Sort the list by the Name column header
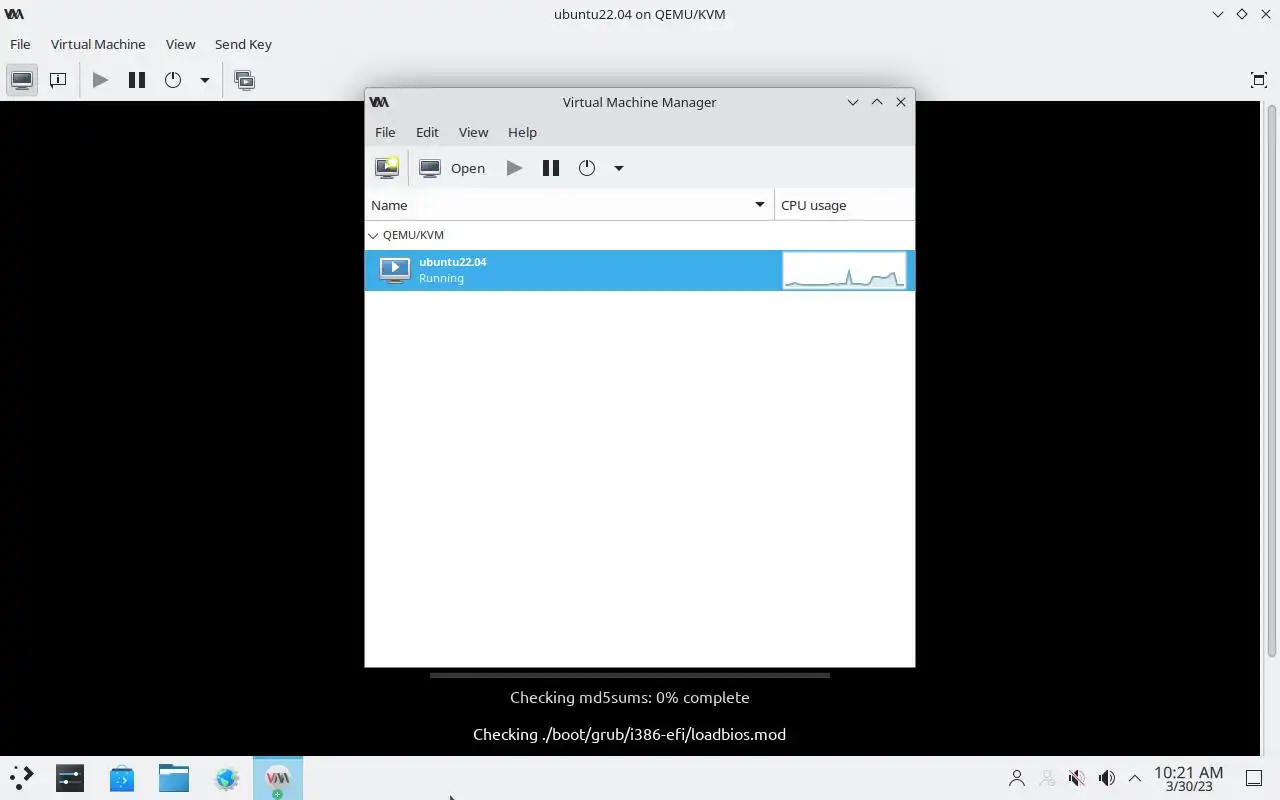1280x800 pixels. tap(569, 205)
